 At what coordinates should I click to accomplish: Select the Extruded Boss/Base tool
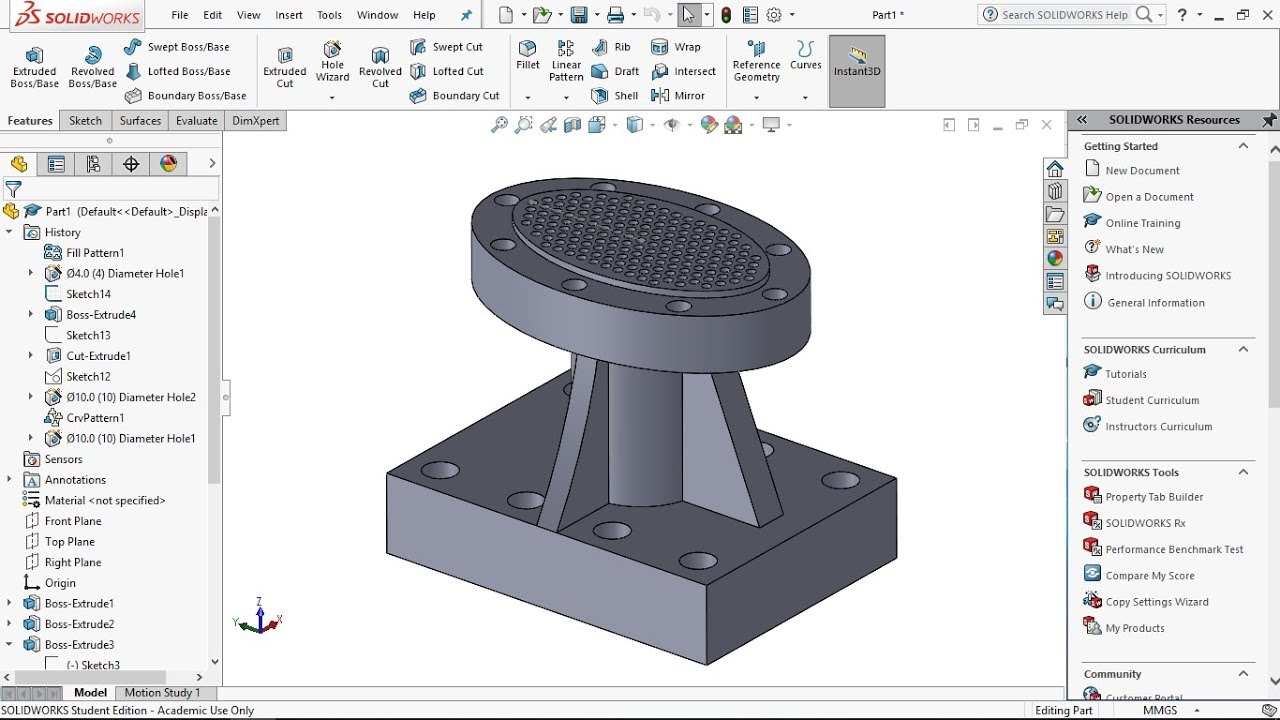point(35,68)
